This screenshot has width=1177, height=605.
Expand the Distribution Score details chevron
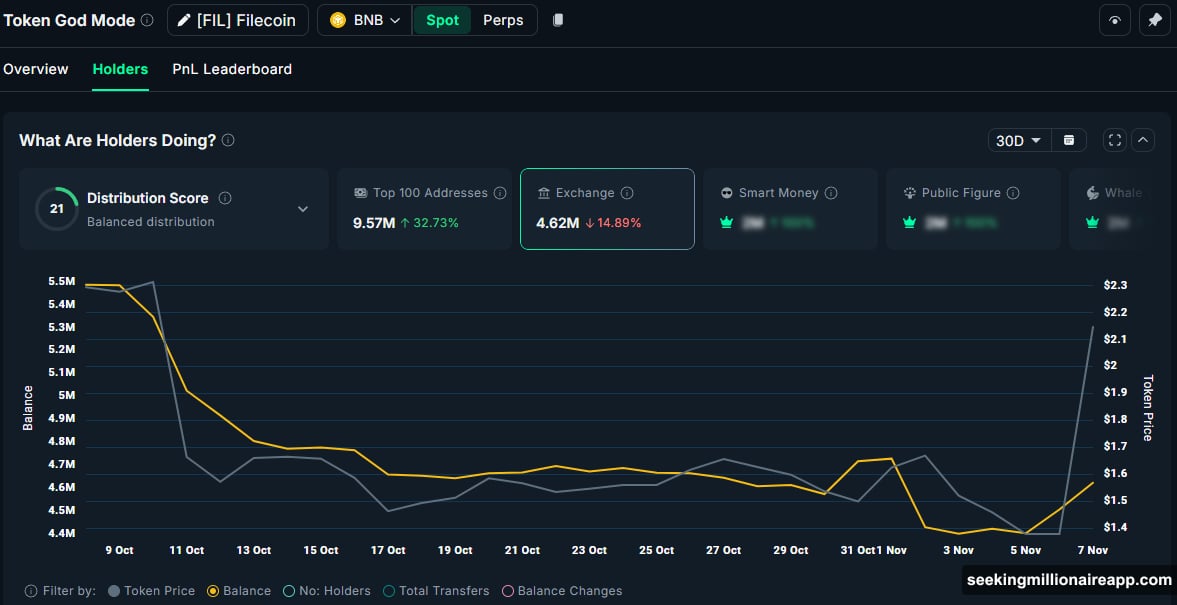point(302,209)
